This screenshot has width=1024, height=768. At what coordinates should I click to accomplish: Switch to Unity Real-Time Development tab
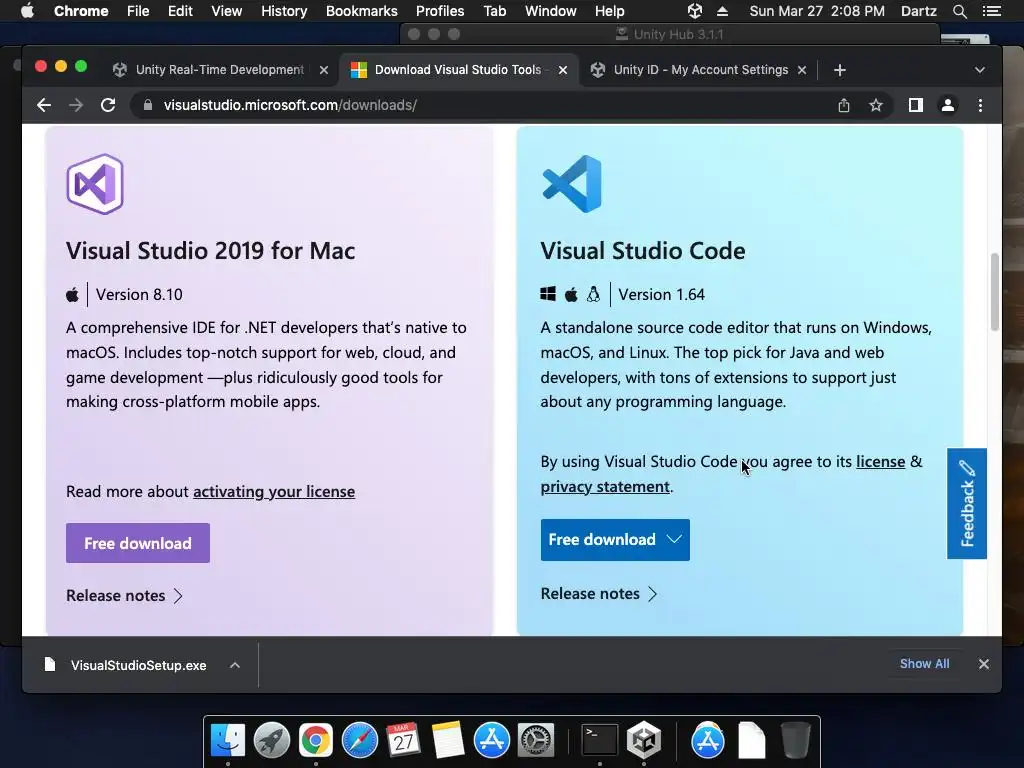point(219,70)
